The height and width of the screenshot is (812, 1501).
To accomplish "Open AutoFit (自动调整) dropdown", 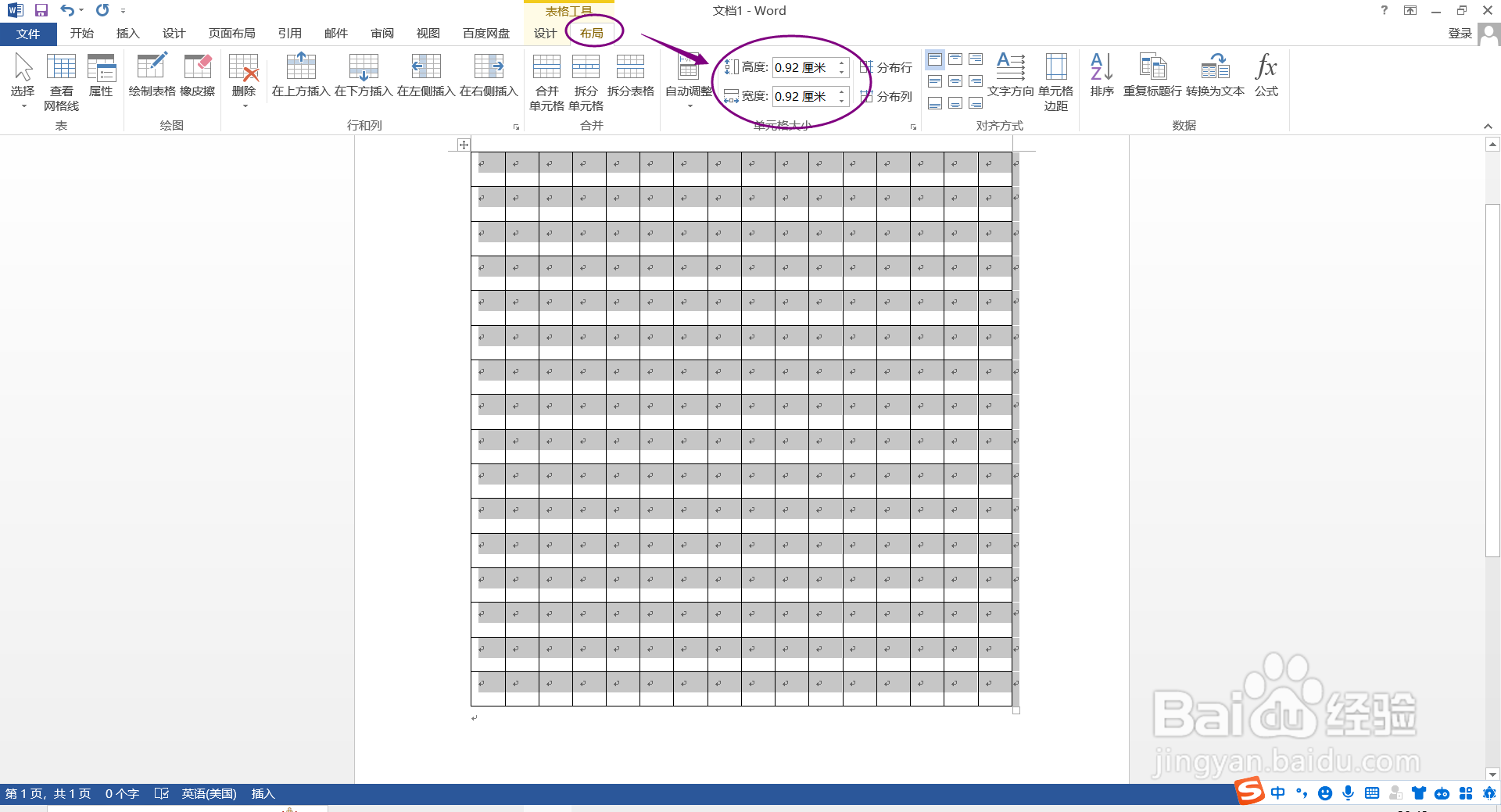I will click(689, 81).
